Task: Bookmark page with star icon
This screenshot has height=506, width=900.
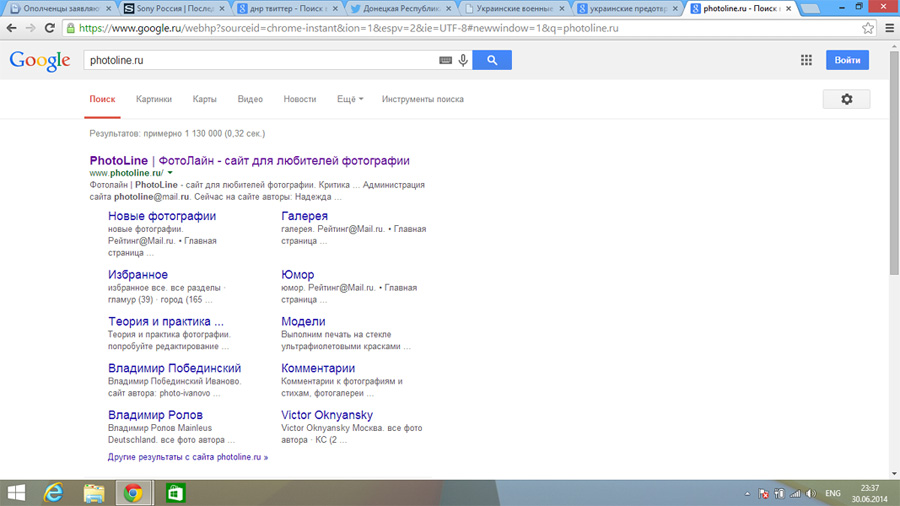Action: point(868,28)
